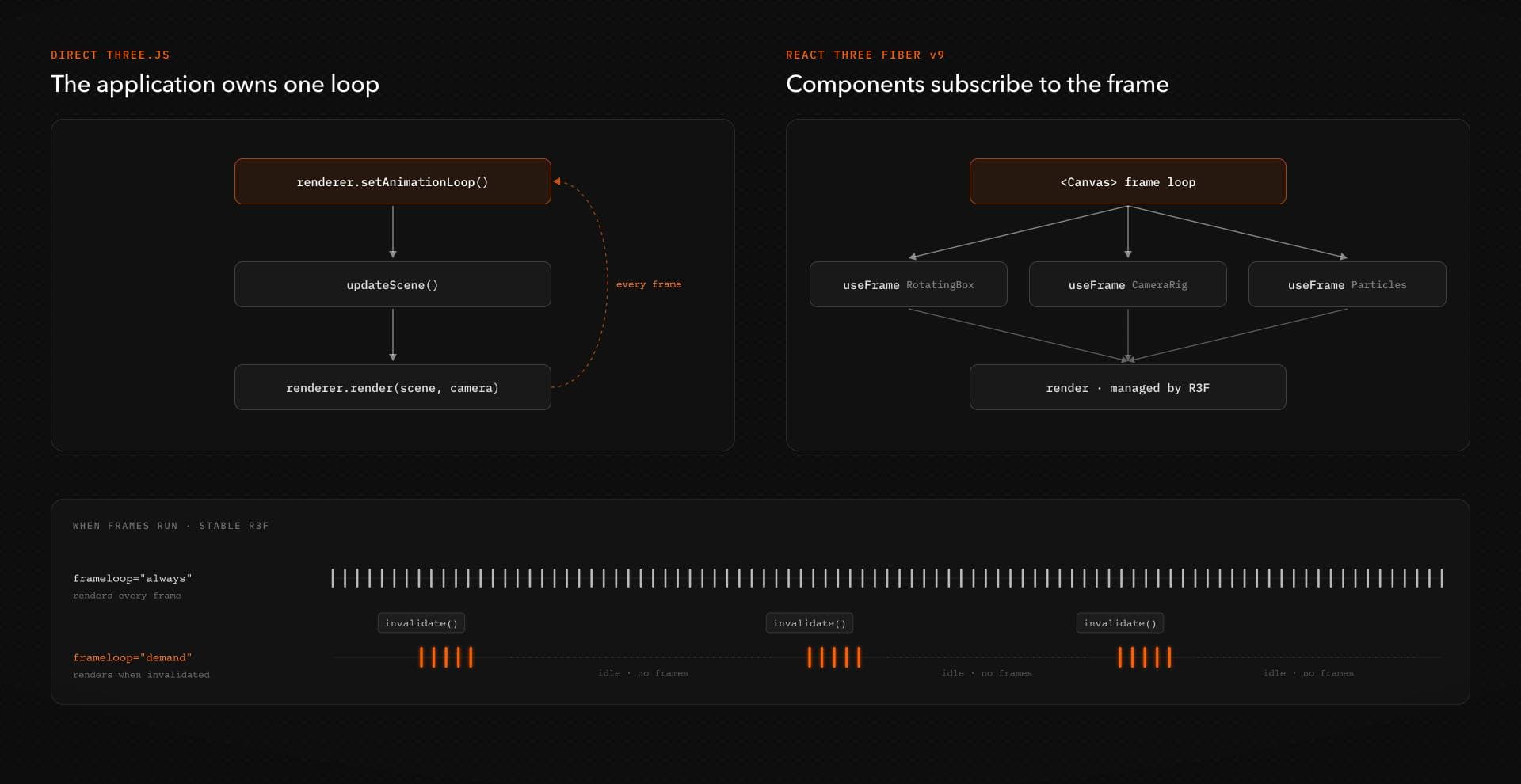Select the <Canvas> frame loop node
1521x784 pixels.
pos(1127,181)
